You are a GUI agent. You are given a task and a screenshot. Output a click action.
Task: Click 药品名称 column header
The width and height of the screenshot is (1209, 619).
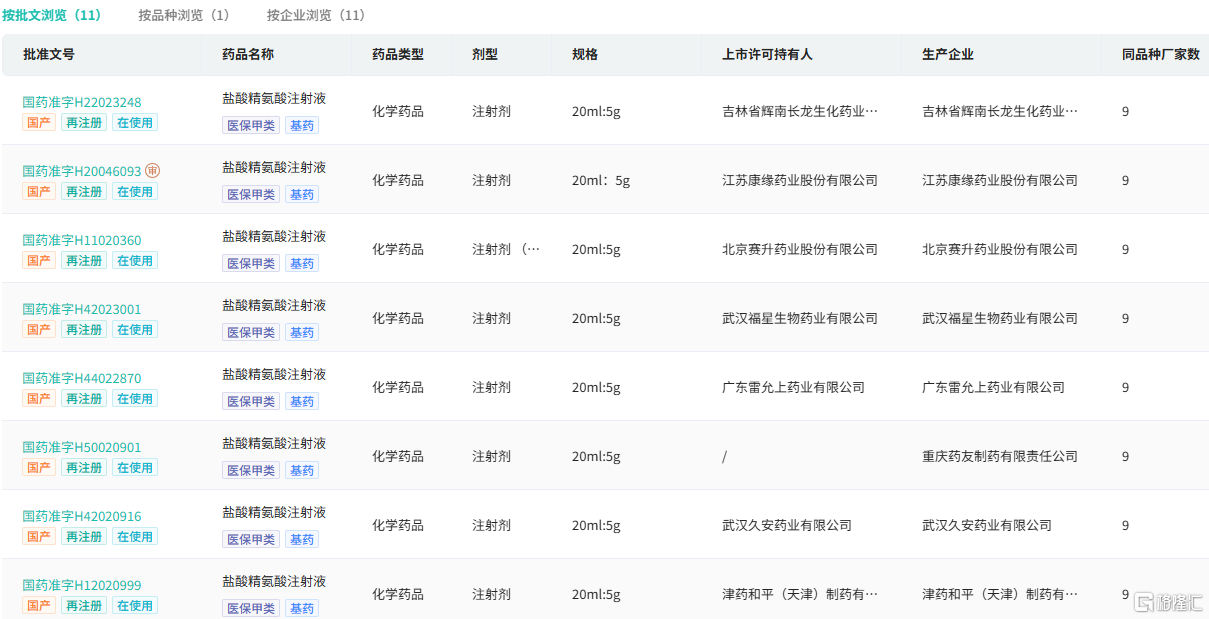248,55
